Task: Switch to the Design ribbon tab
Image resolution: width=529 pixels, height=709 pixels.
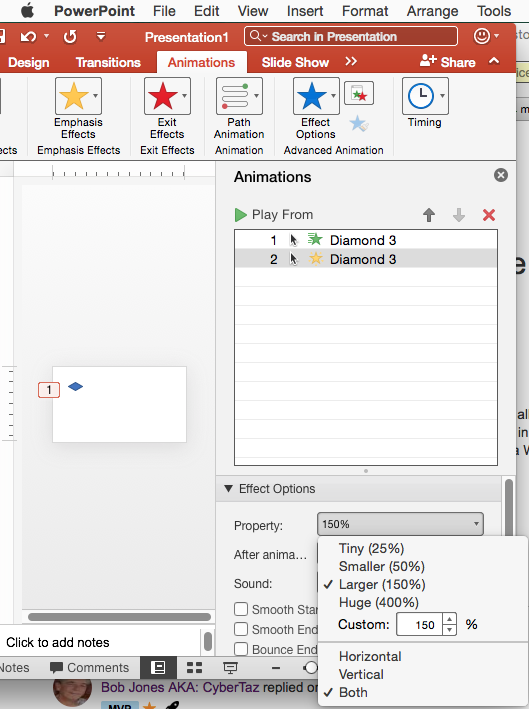Action: (28, 62)
